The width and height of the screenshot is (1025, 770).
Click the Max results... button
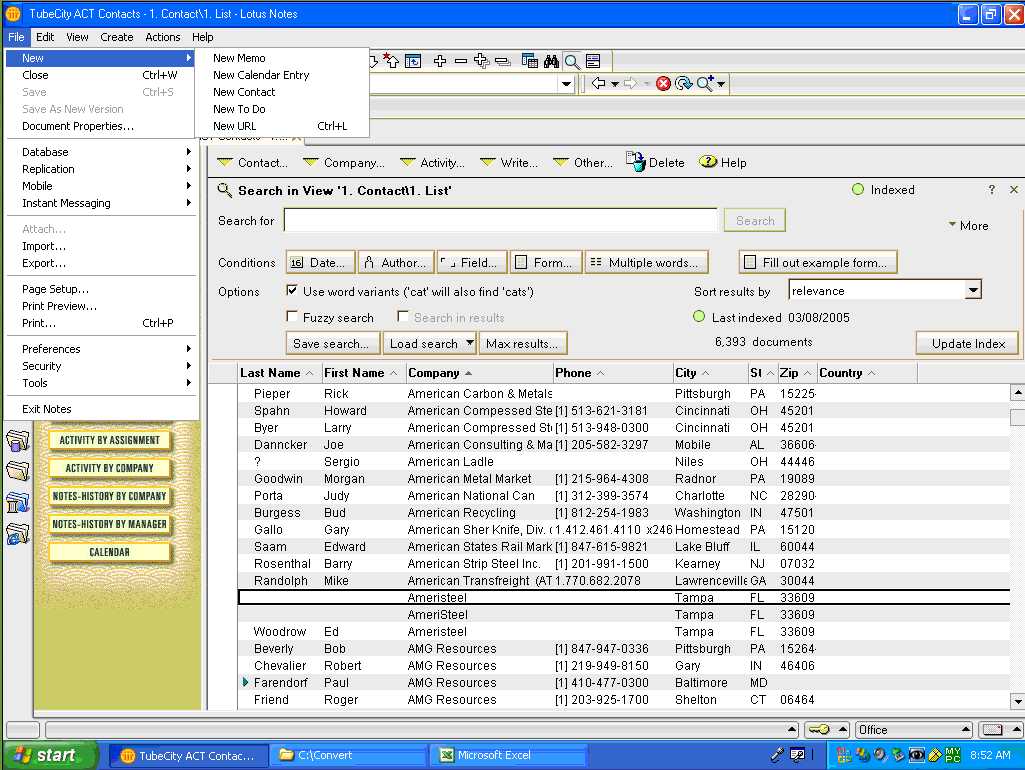coord(522,343)
